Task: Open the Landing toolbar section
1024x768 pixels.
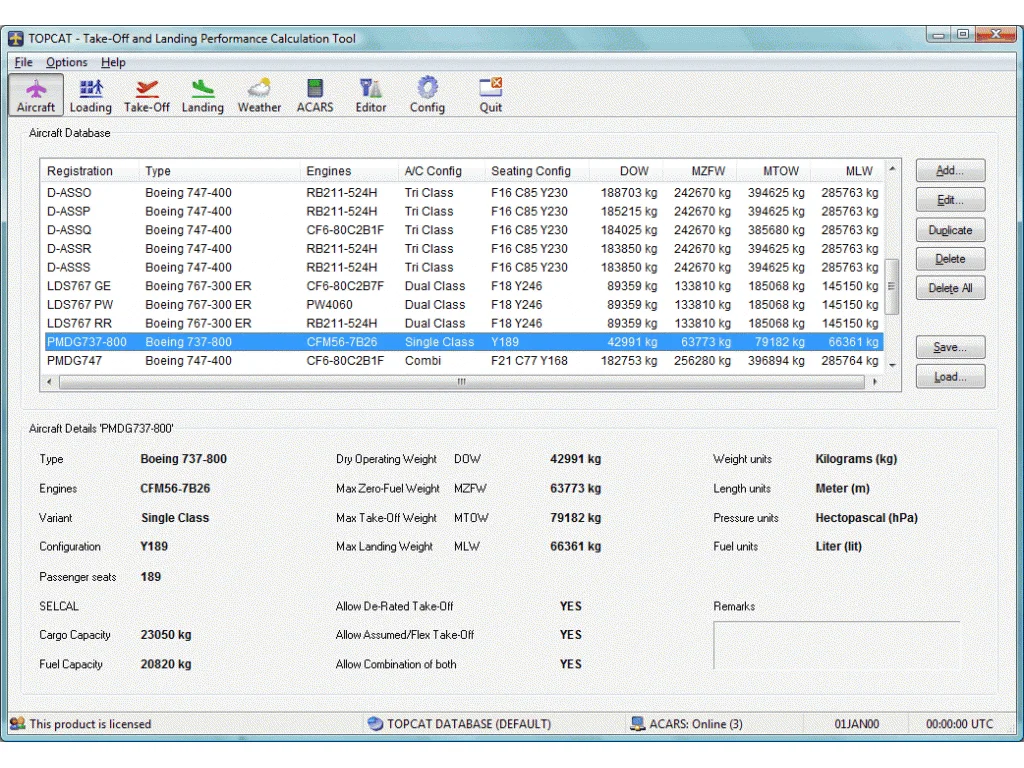Action: coord(202,95)
